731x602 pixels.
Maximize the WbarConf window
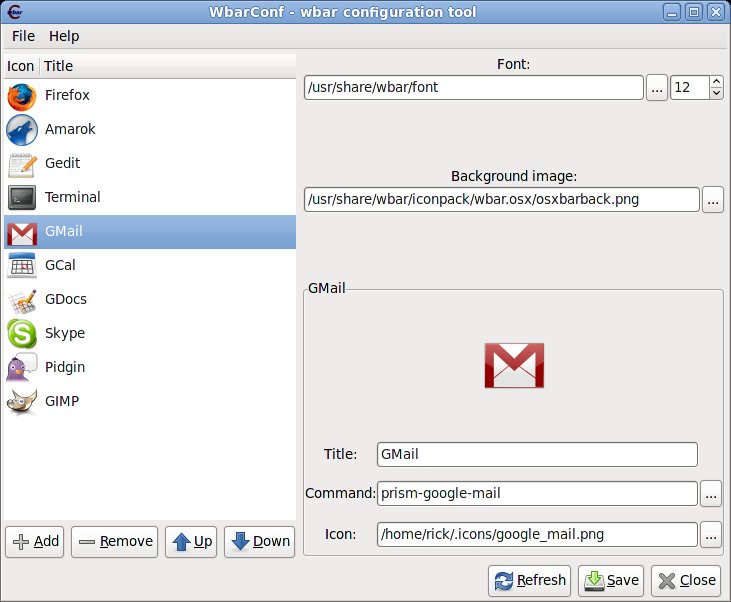694,12
